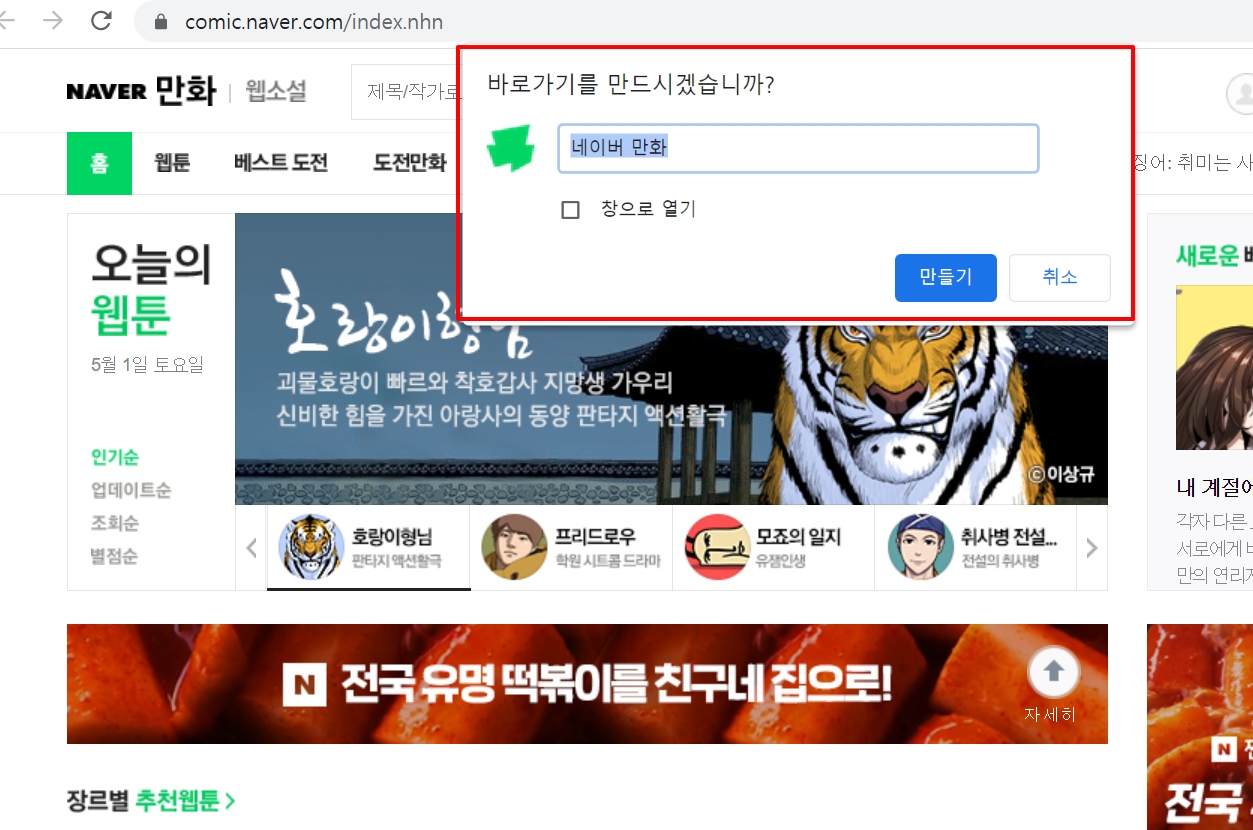1253x830 pixels.
Task: Click the carousel next arrow
Action: (1092, 548)
